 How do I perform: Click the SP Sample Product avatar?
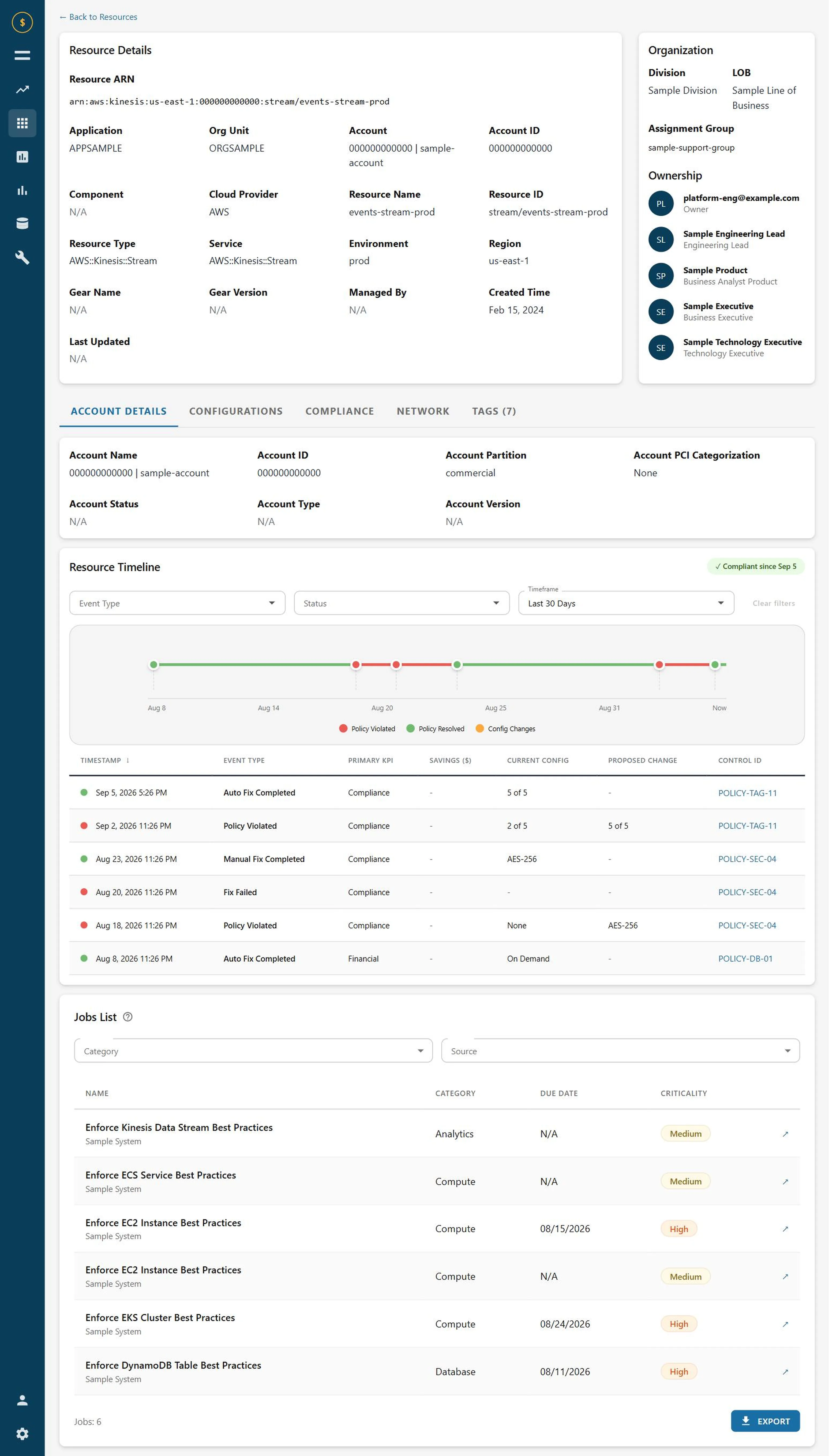(661, 276)
